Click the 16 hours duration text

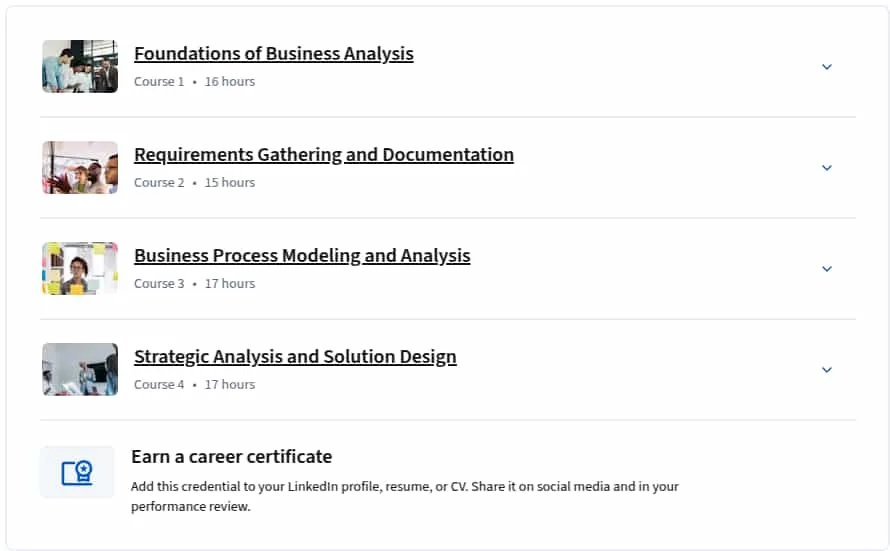click(x=230, y=82)
